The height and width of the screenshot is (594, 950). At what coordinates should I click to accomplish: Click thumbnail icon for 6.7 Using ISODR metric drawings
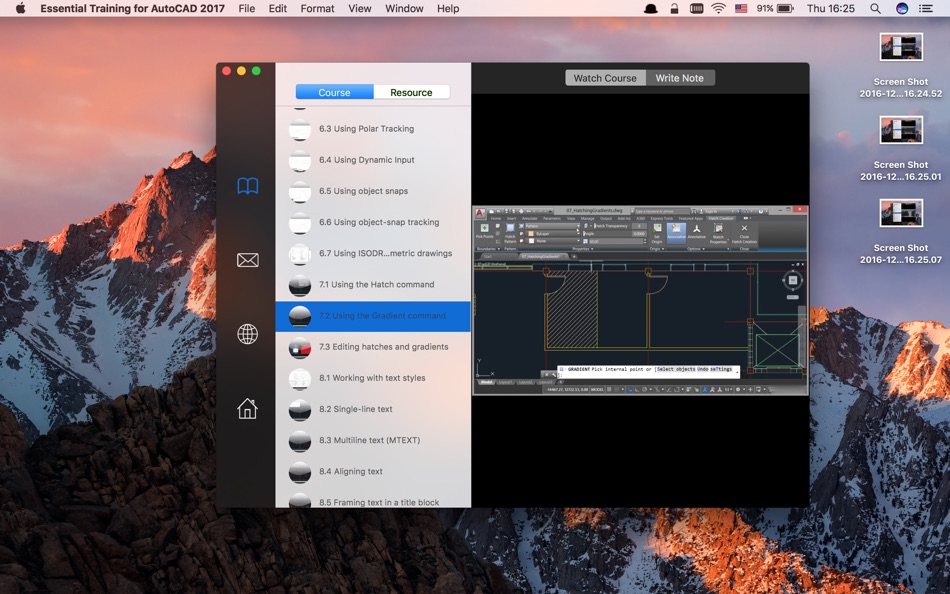click(x=299, y=254)
